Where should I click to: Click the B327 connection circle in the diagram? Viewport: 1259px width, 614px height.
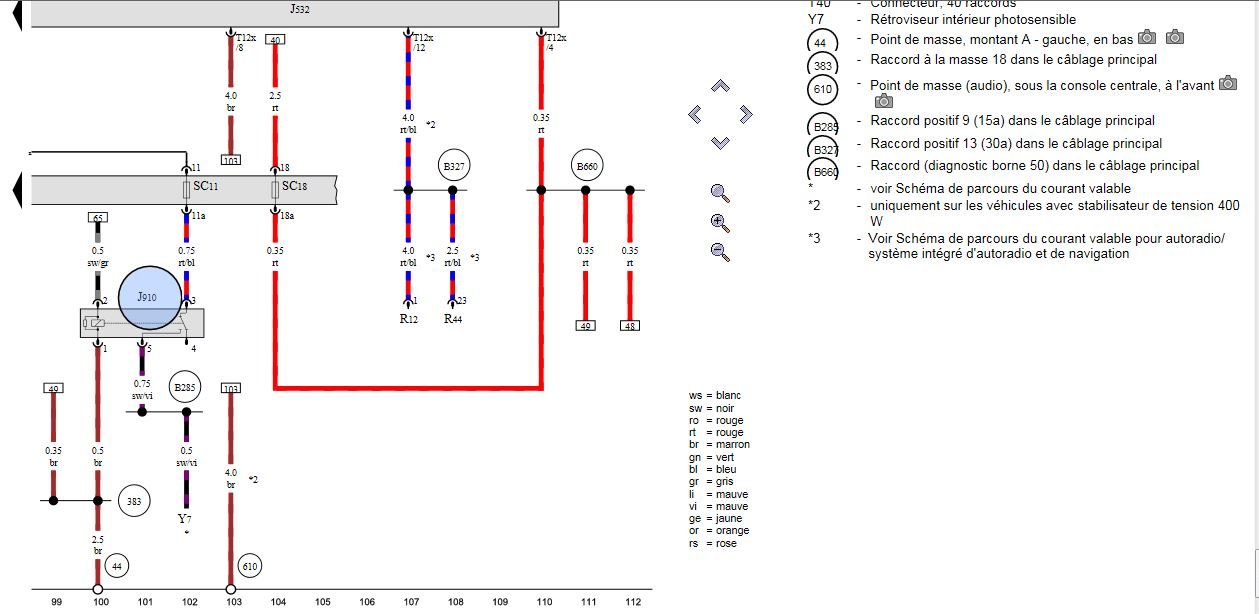(455, 165)
